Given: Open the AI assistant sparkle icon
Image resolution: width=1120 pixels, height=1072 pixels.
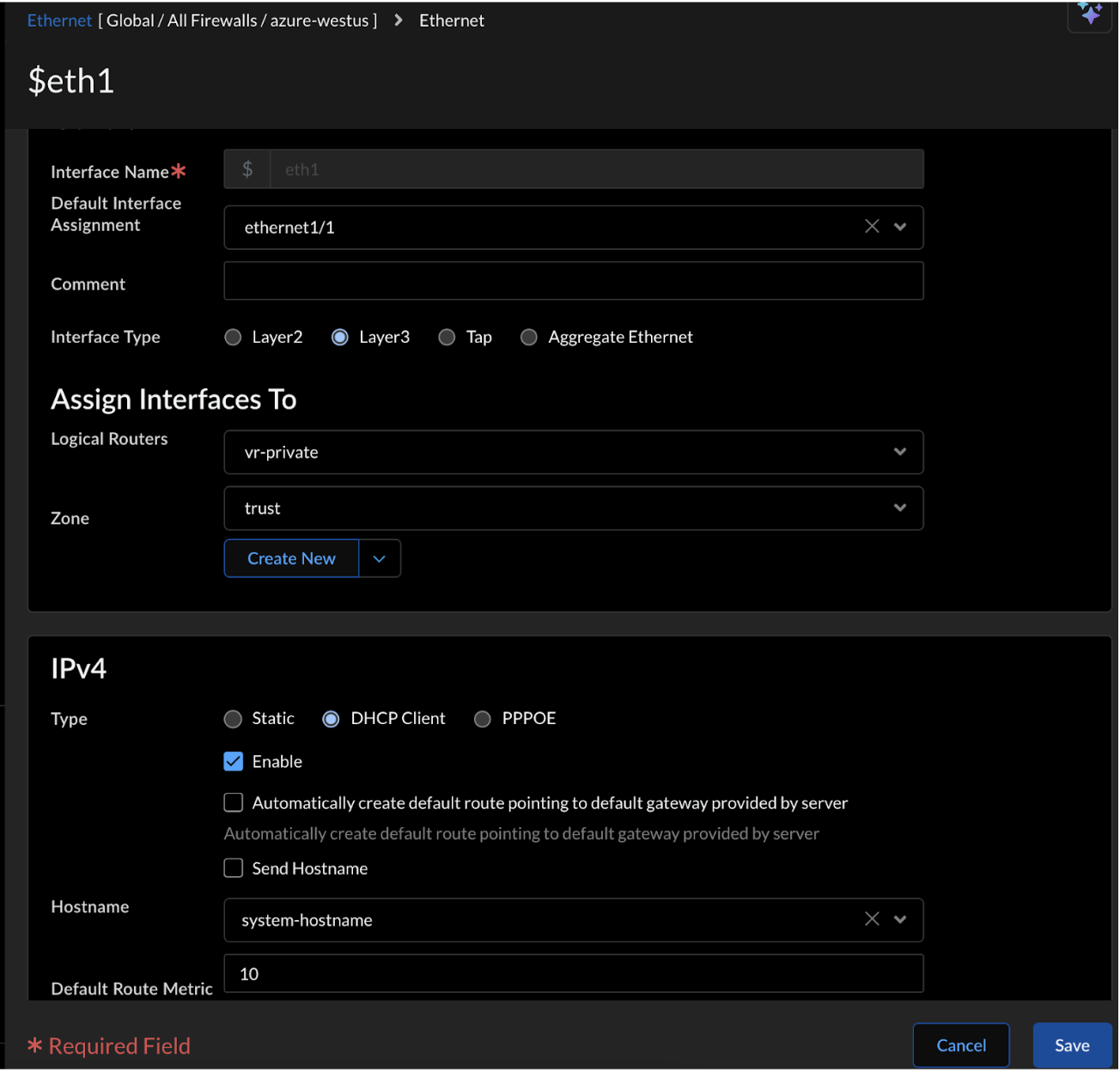Looking at the screenshot, I should [x=1090, y=14].
